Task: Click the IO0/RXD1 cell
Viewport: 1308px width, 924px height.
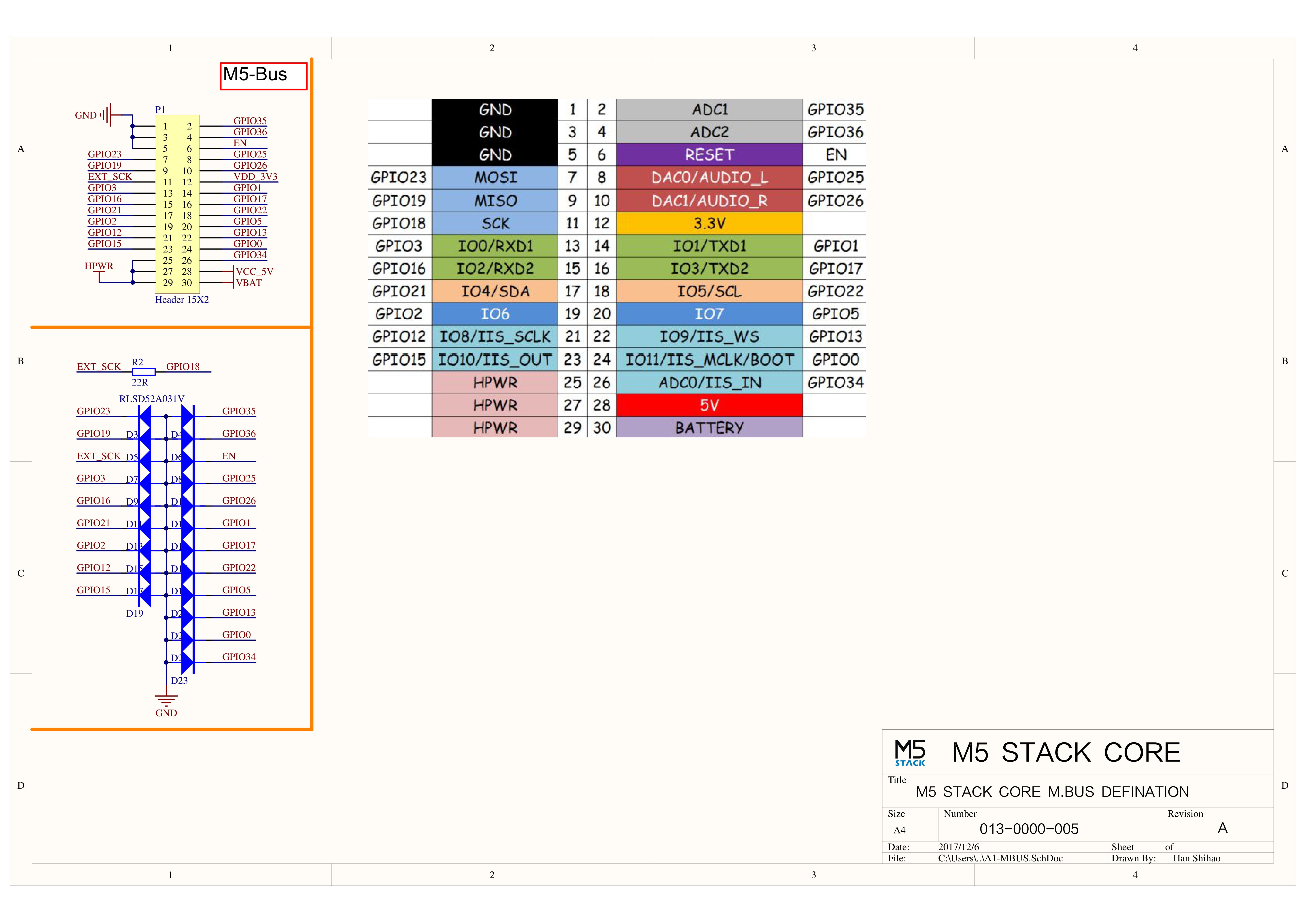Action: [x=495, y=246]
